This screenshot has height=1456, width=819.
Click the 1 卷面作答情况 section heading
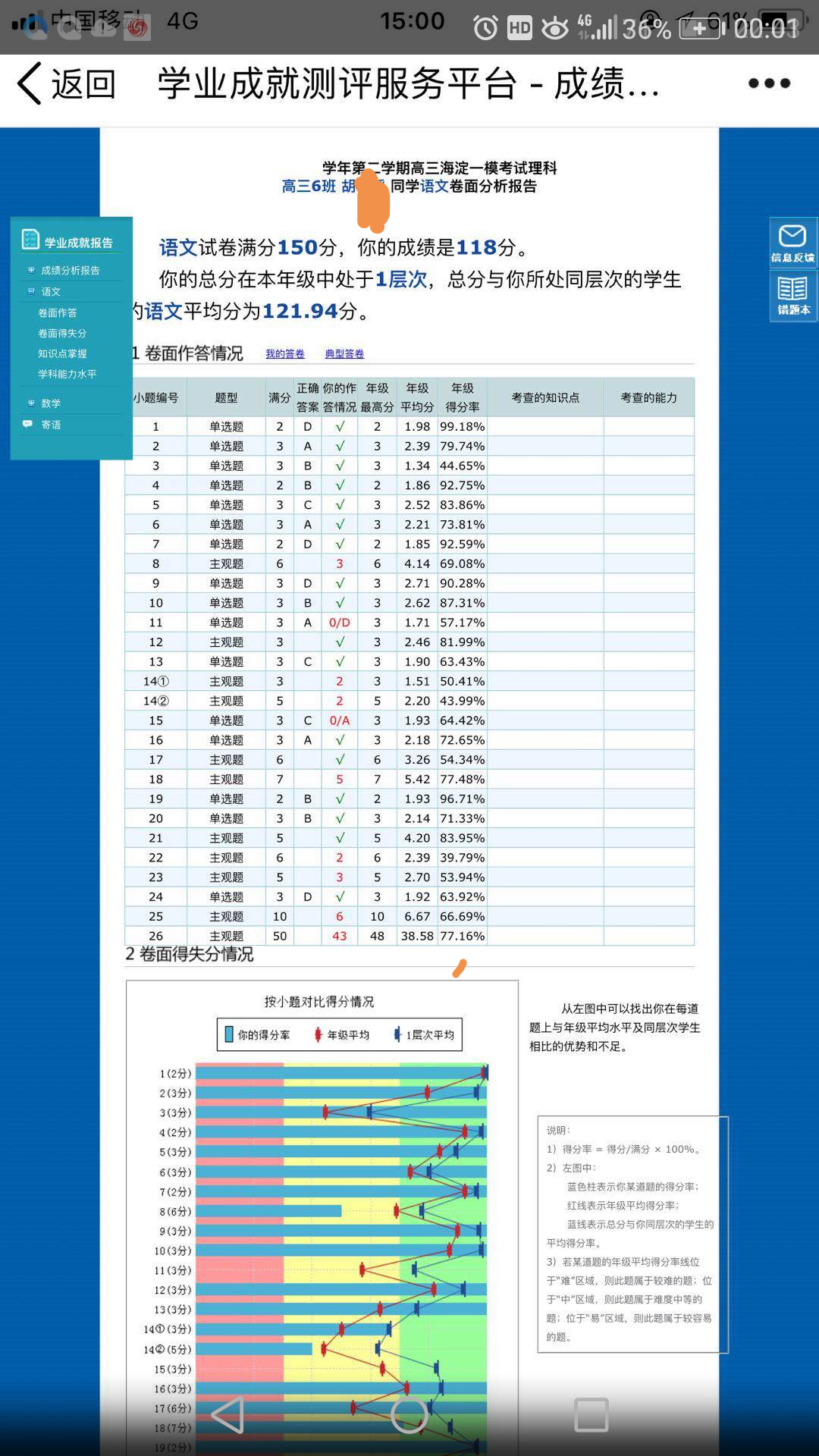[187, 353]
